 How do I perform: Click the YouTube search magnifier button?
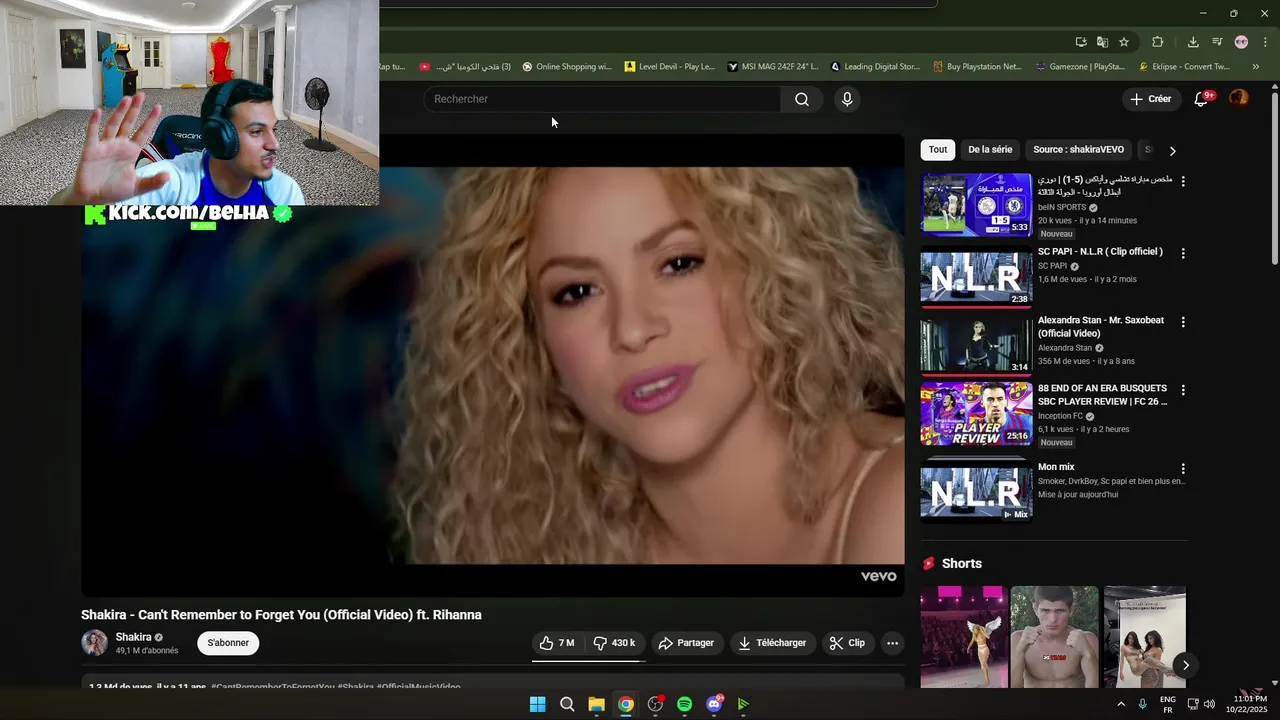point(802,99)
